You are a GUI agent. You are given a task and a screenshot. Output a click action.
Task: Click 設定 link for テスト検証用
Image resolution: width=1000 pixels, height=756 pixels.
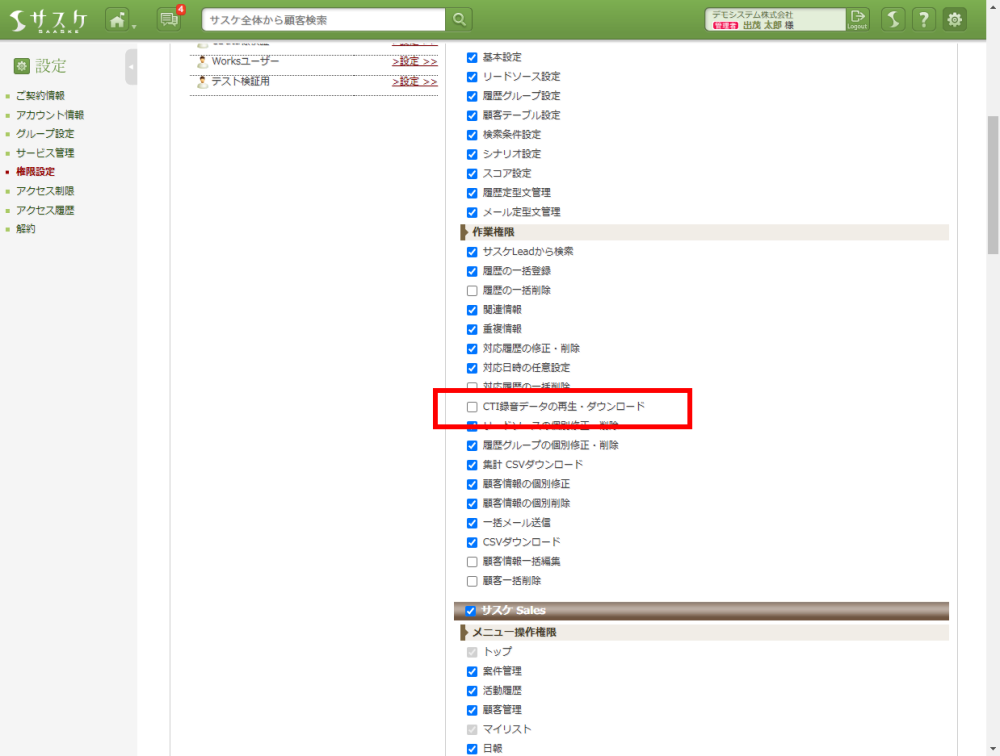(x=414, y=82)
